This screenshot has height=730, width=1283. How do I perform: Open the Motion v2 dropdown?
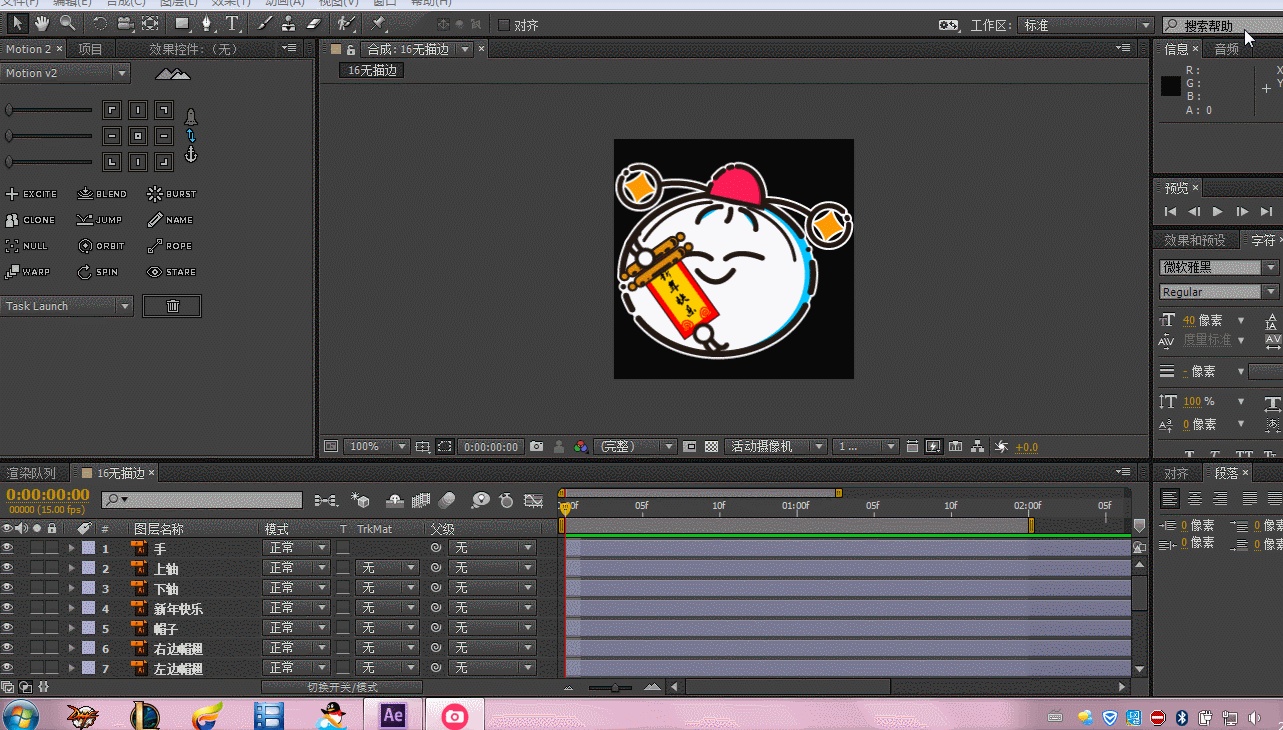pos(66,73)
